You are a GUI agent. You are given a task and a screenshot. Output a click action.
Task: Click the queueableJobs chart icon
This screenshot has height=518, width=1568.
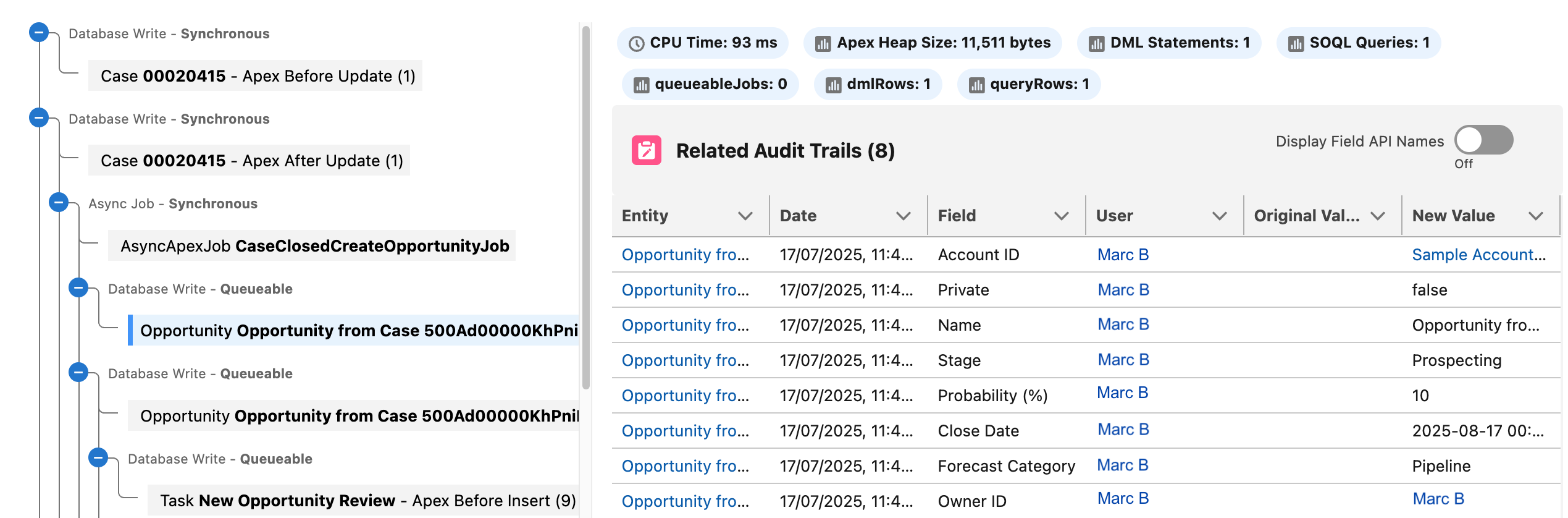[641, 85]
